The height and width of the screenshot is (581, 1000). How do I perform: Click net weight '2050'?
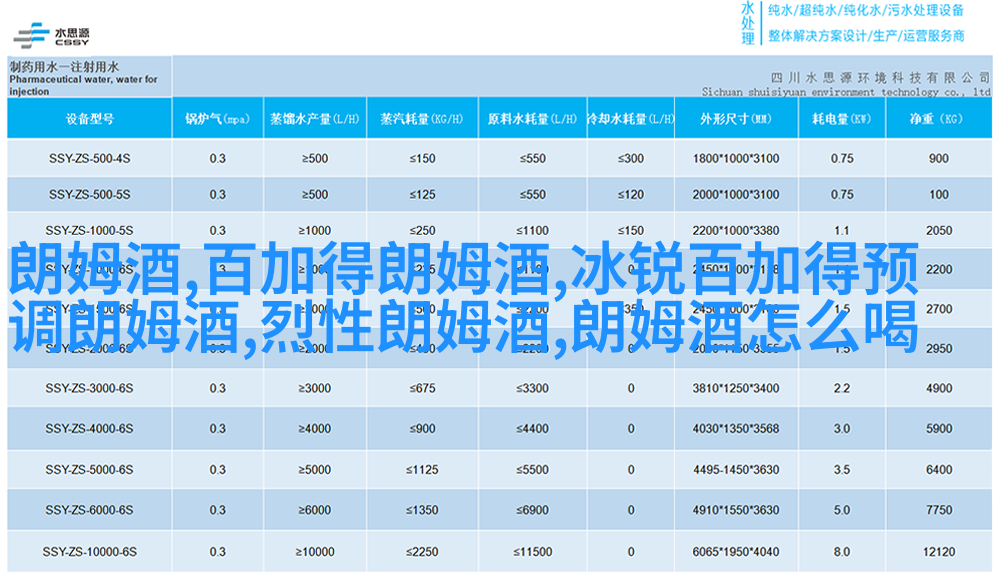939,230
